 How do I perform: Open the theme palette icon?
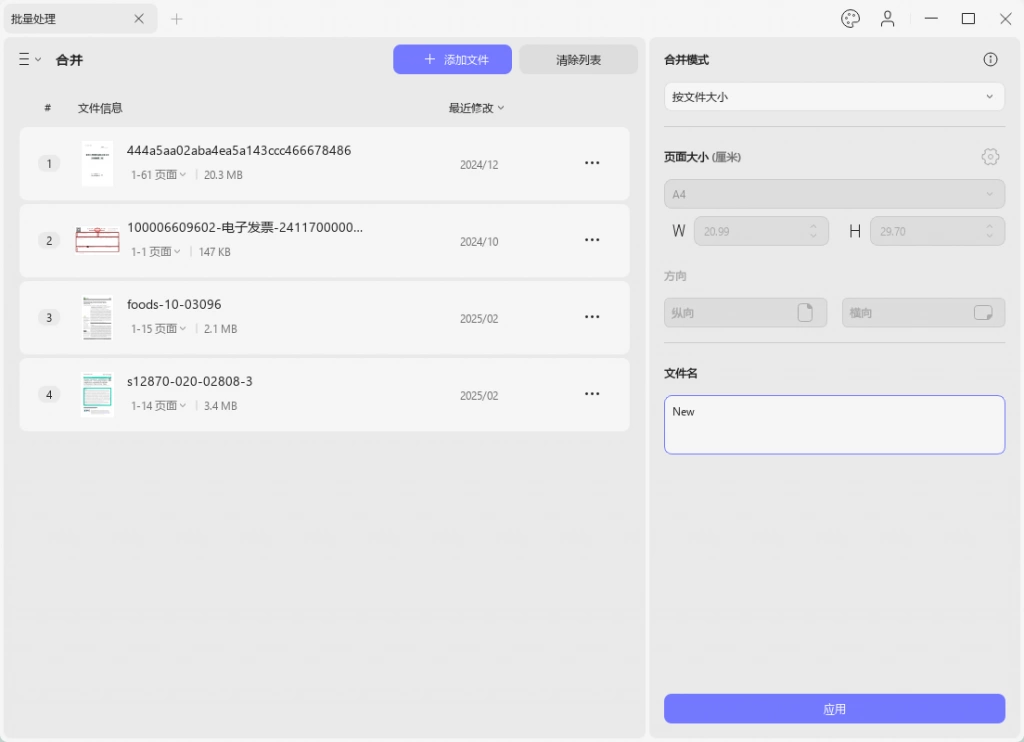850,19
